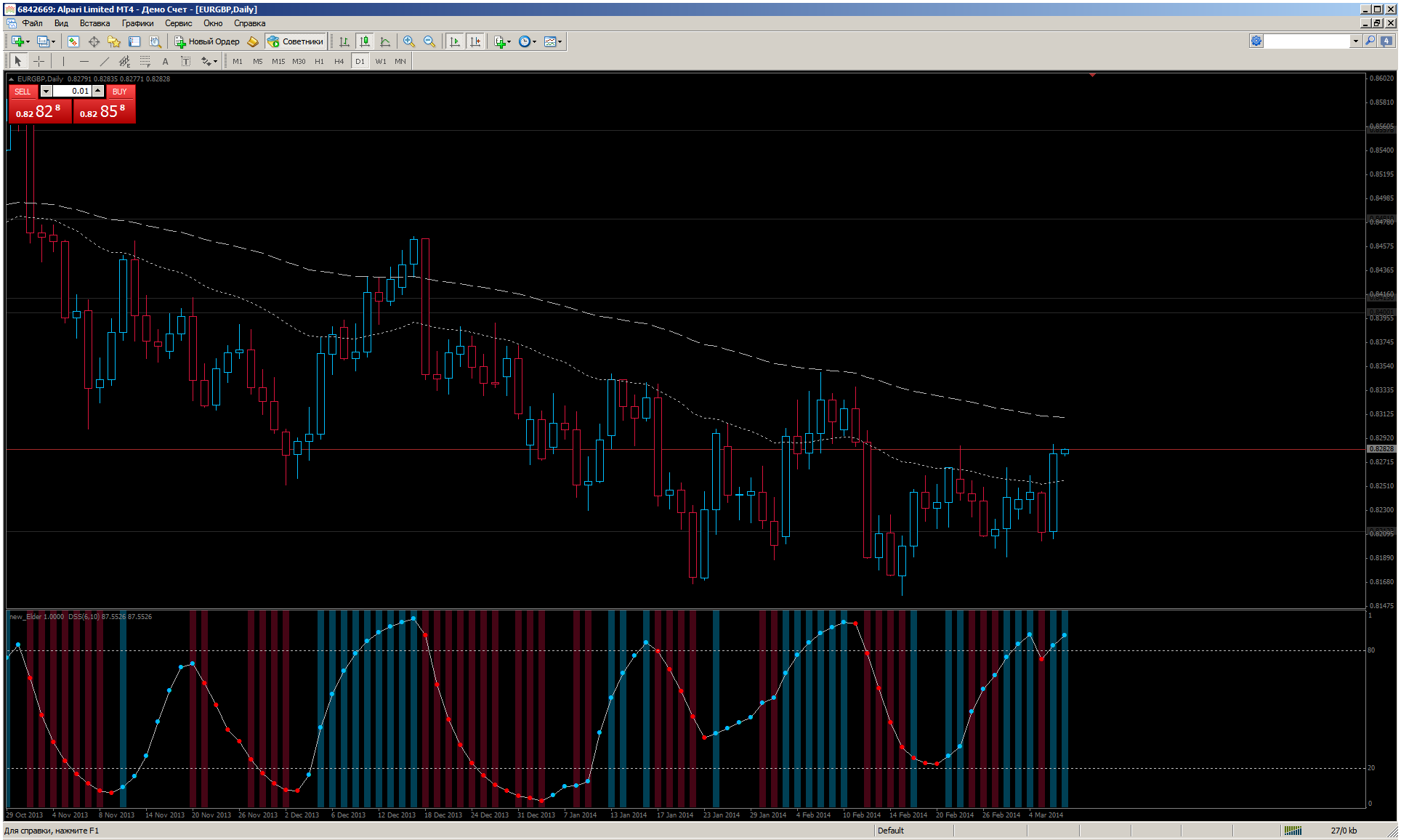
Task: Select the trendline drawing tool
Action: [104, 61]
